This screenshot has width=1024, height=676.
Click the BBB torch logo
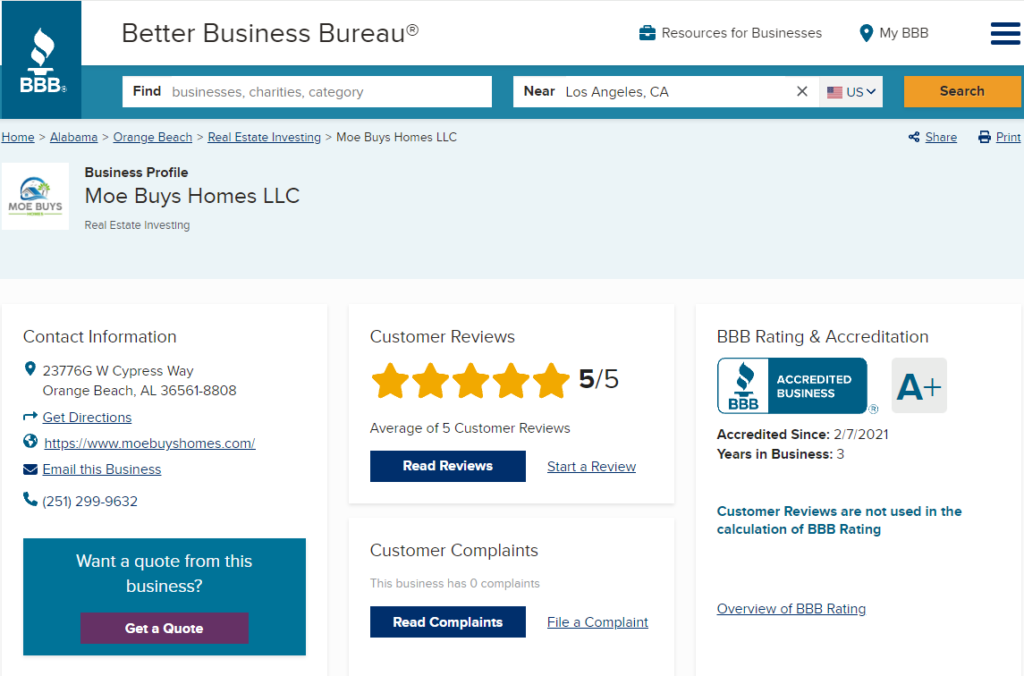[x=41, y=59]
